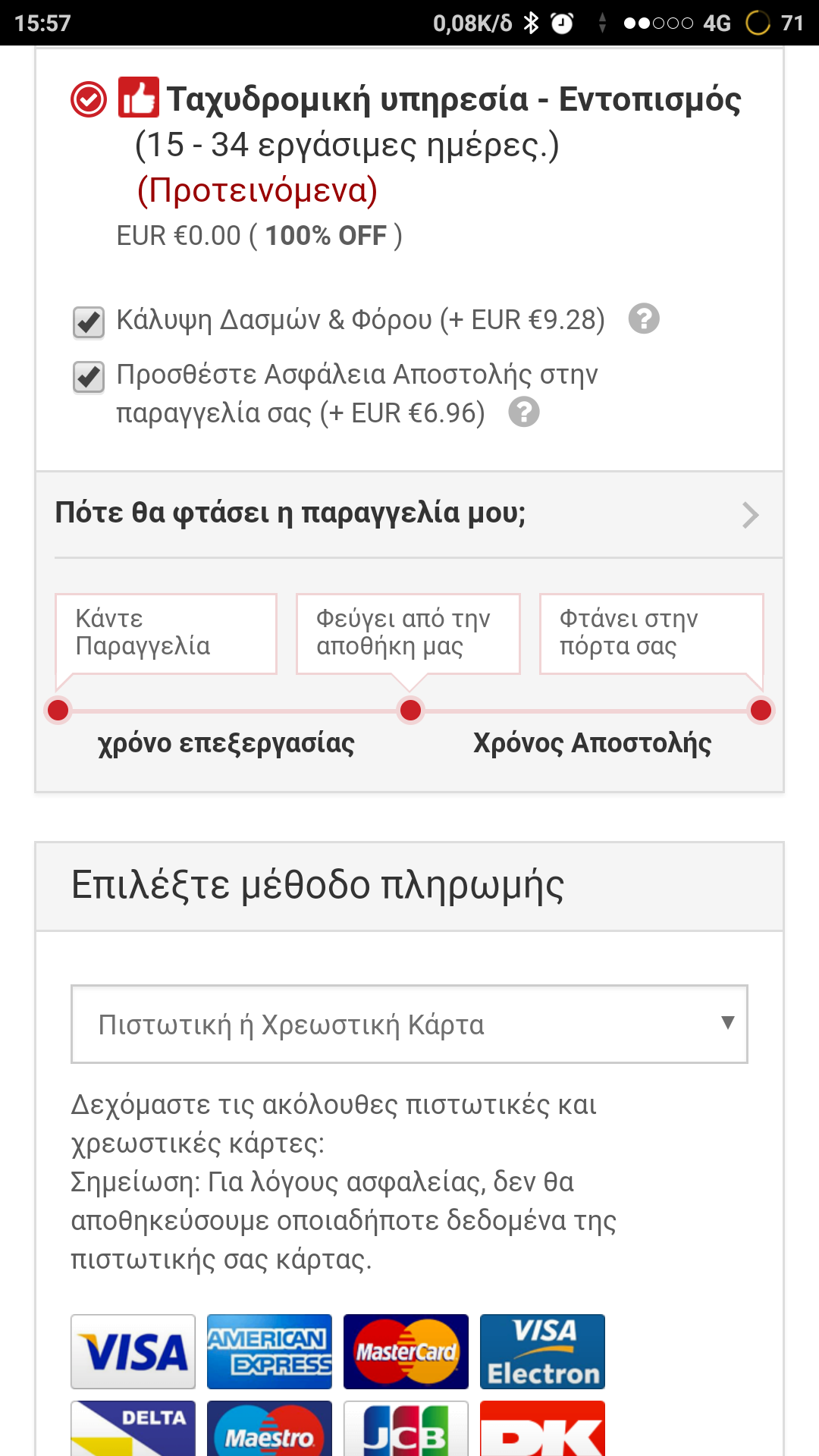Tap the VISA card logo
819x1456 pixels.
[133, 1351]
